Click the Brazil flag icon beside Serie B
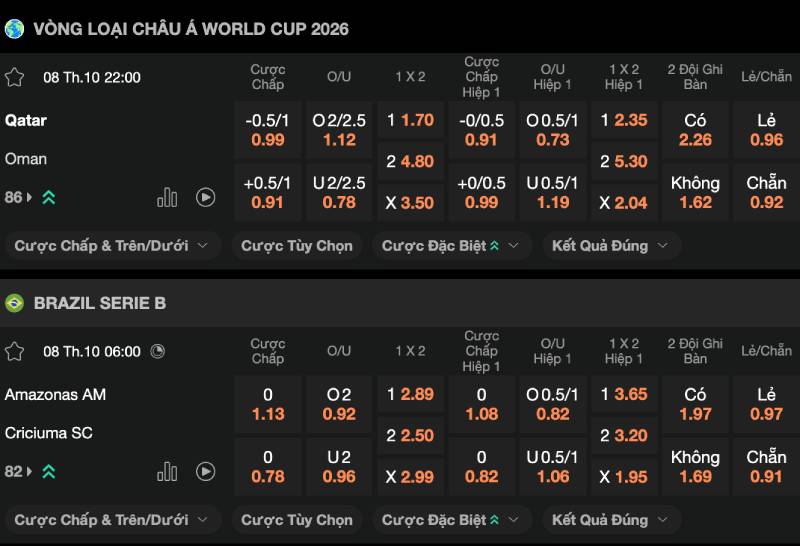 (14, 303)
